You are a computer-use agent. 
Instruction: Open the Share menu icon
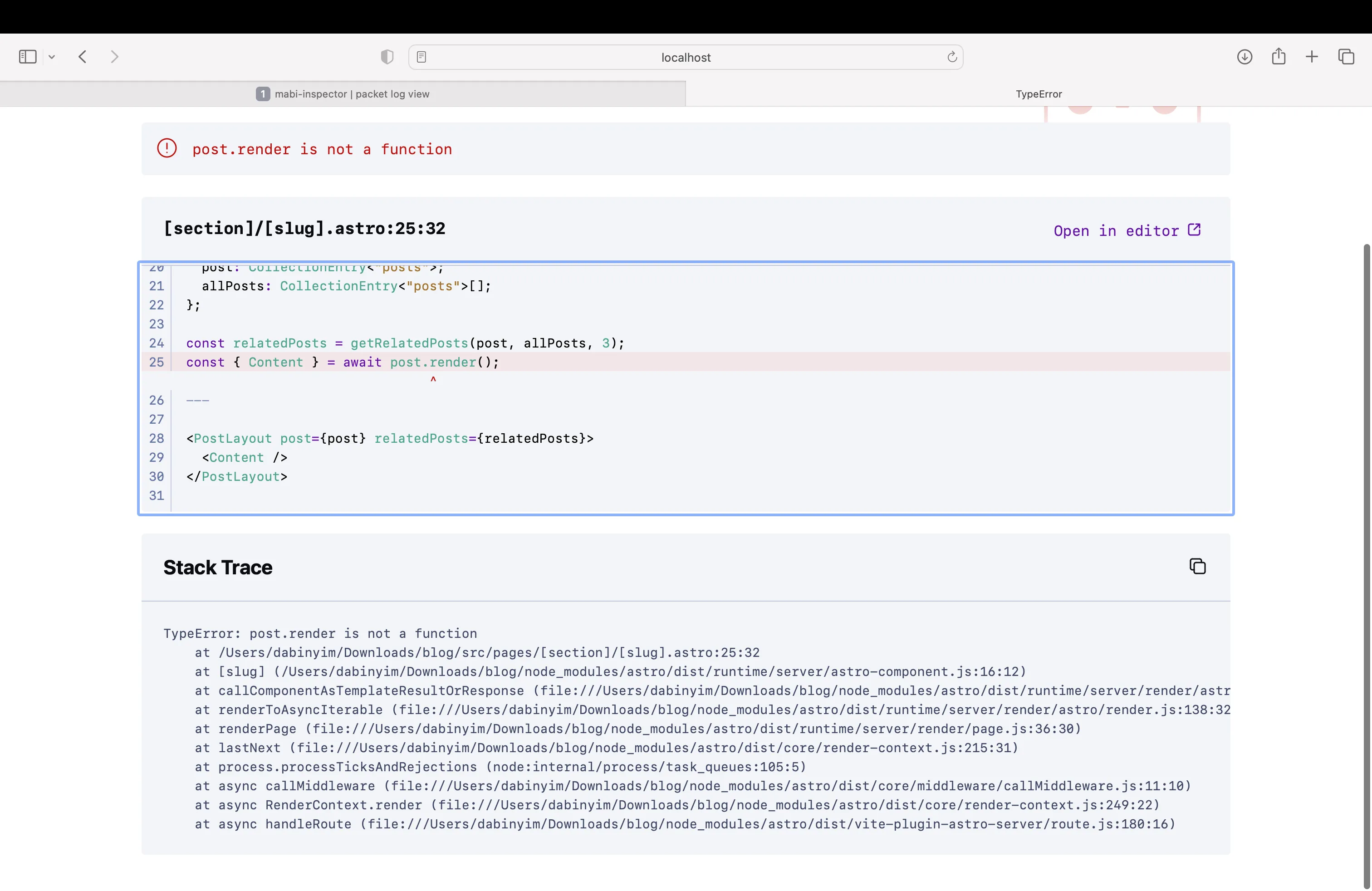[x=1278, y=56]
